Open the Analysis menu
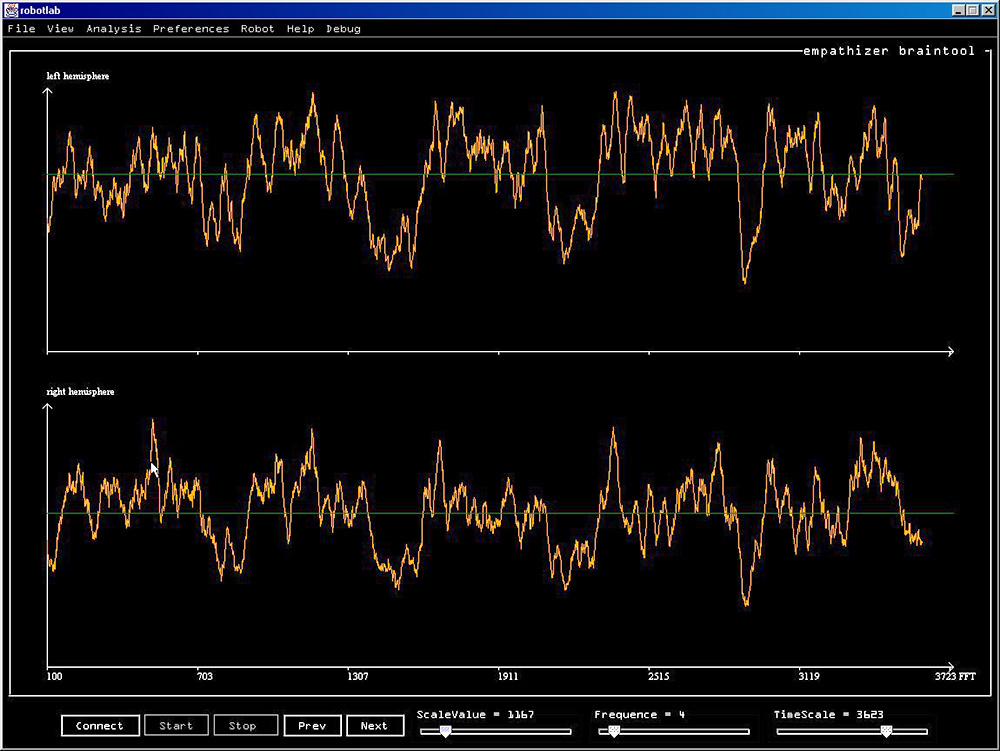 pos(114,29)
